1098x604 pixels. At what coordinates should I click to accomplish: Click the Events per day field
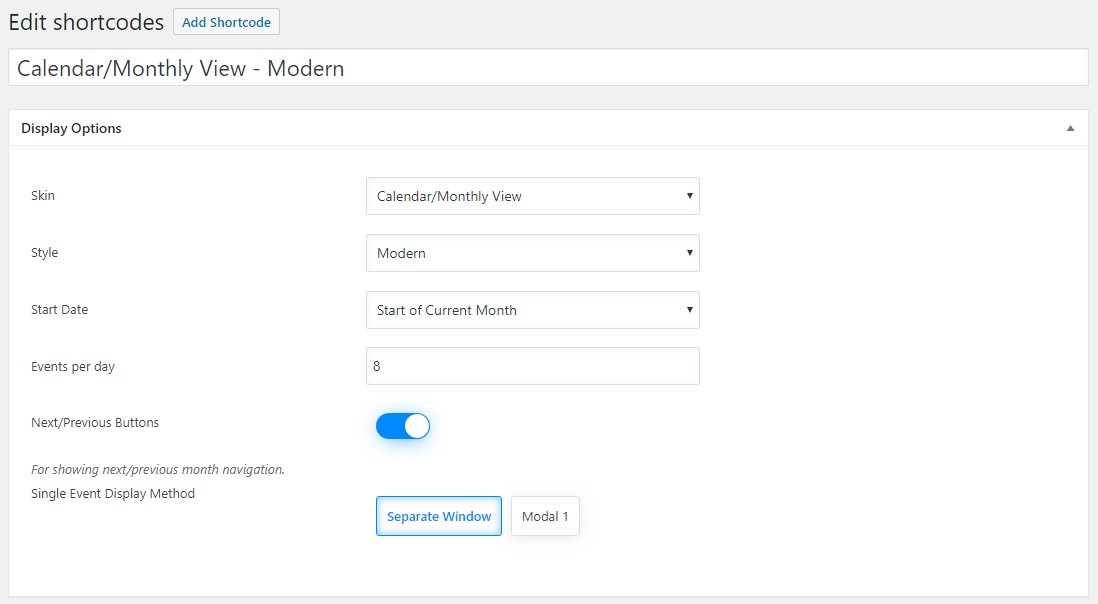[533, 366]
